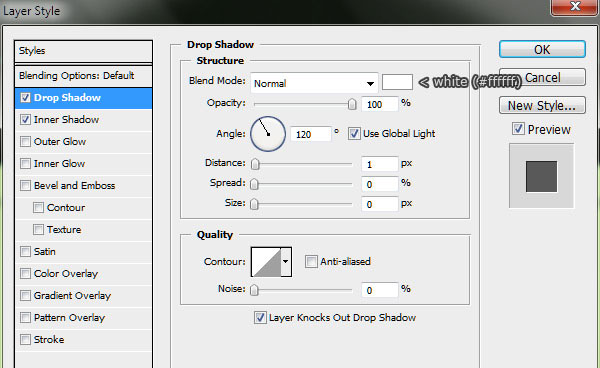
Task: Click the Angle dial control
Action: coord(268,134)
